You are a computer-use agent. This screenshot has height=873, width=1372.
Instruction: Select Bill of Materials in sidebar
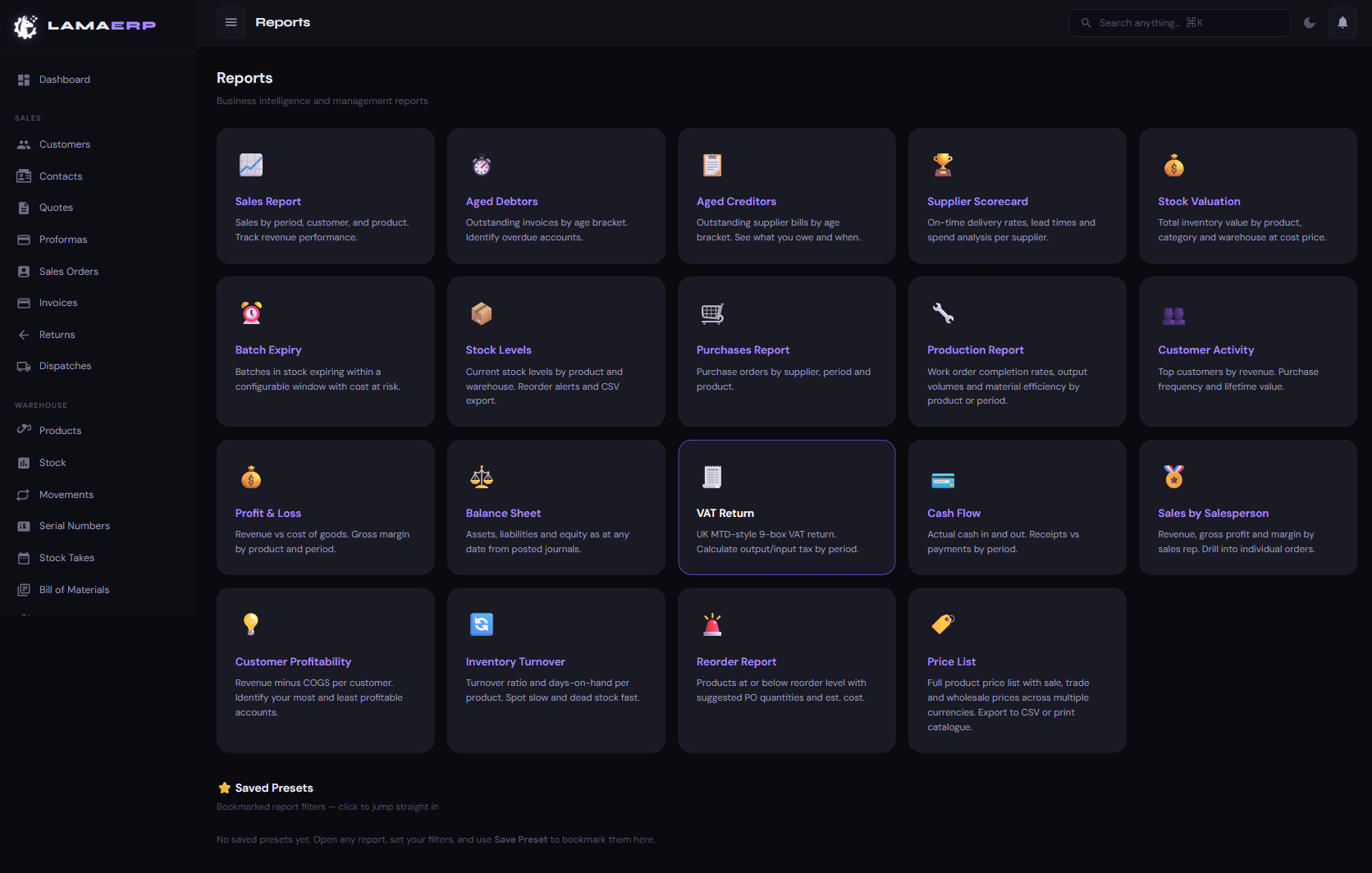(74, 590)
